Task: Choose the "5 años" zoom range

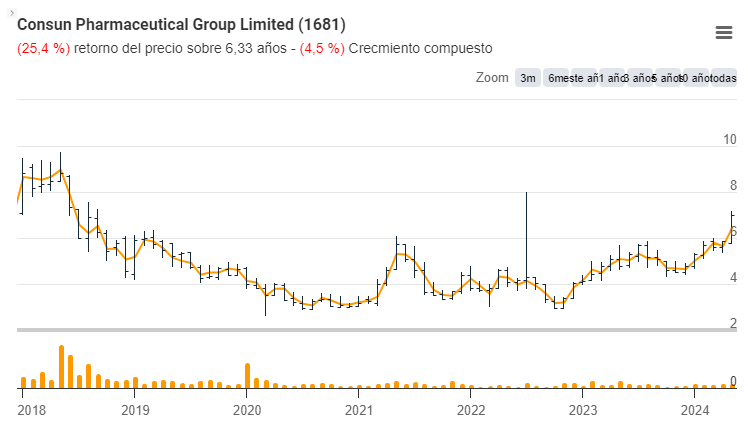Action: [x=668, y=78]
